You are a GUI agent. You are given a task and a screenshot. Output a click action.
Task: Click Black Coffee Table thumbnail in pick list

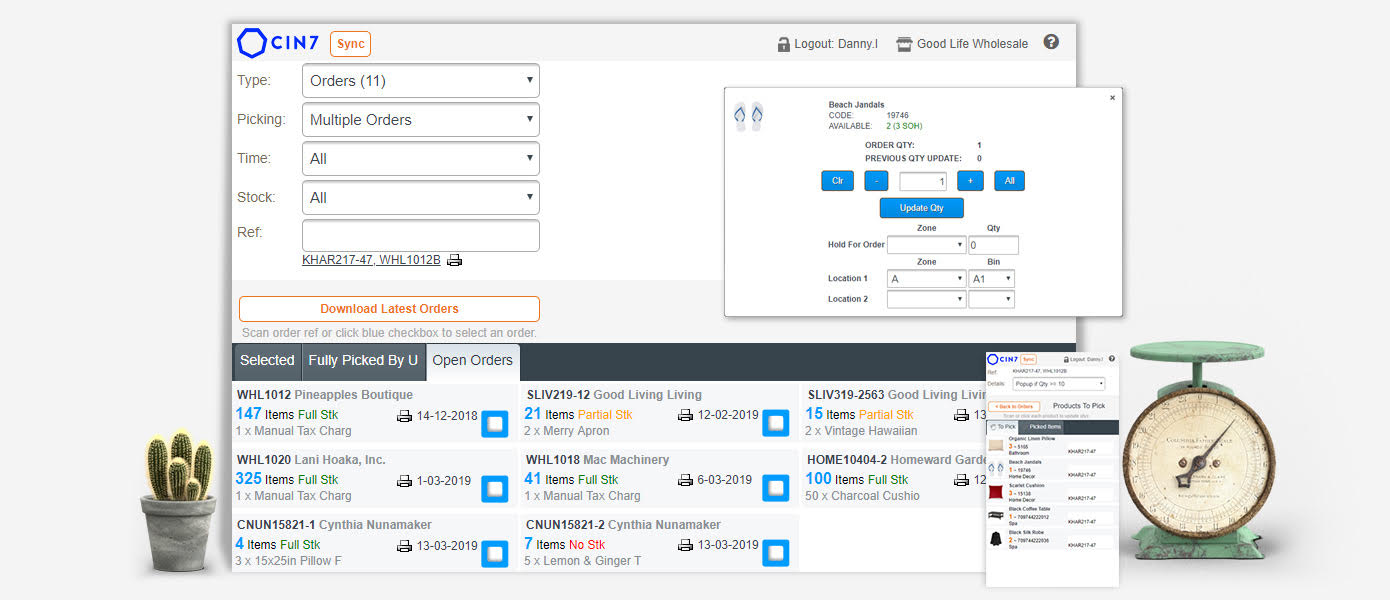(x=996, y=515)
